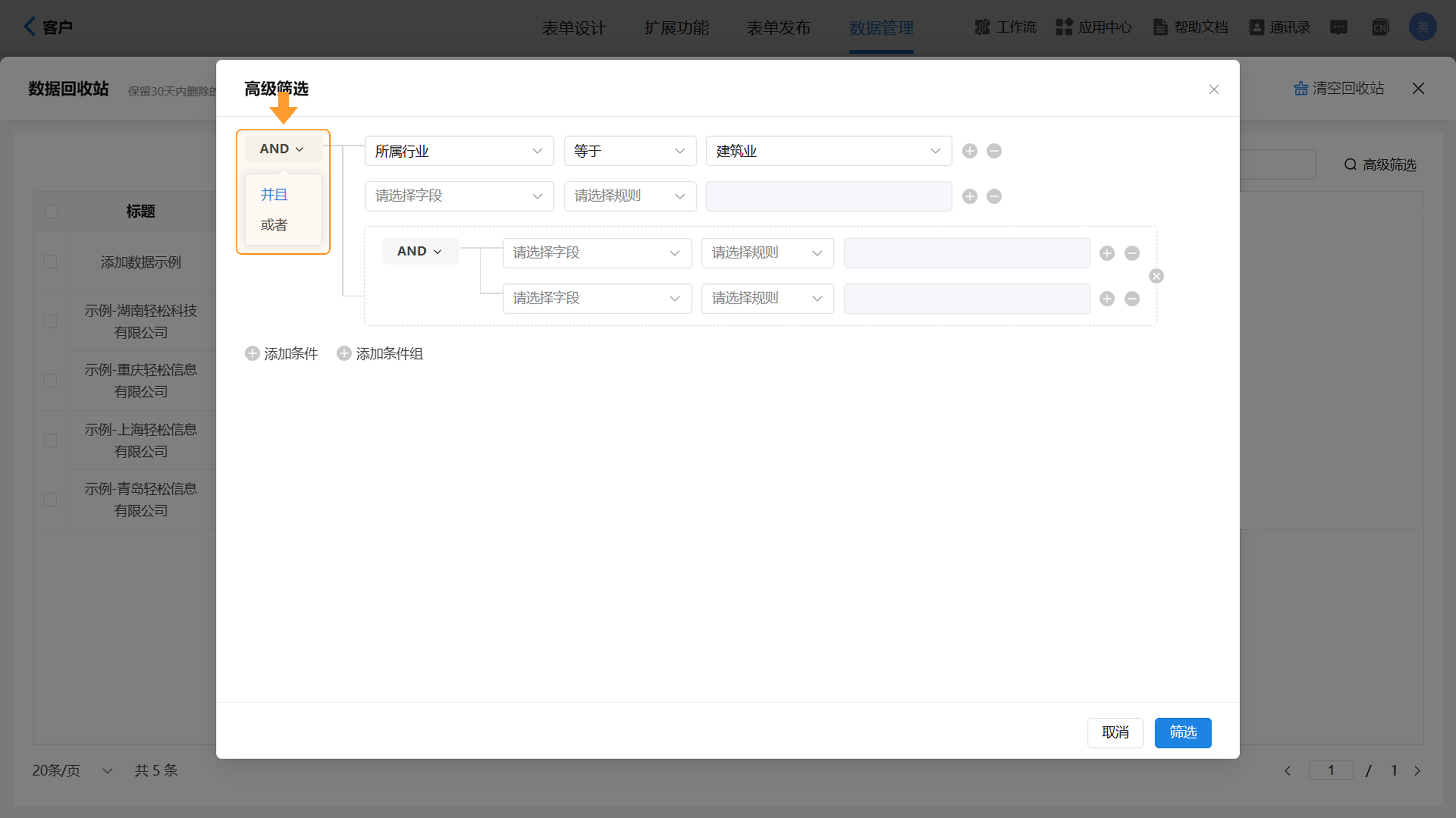The image size is (1456, 818).
Task: Switch language with the CN icon
Action: pos(1380,27)
